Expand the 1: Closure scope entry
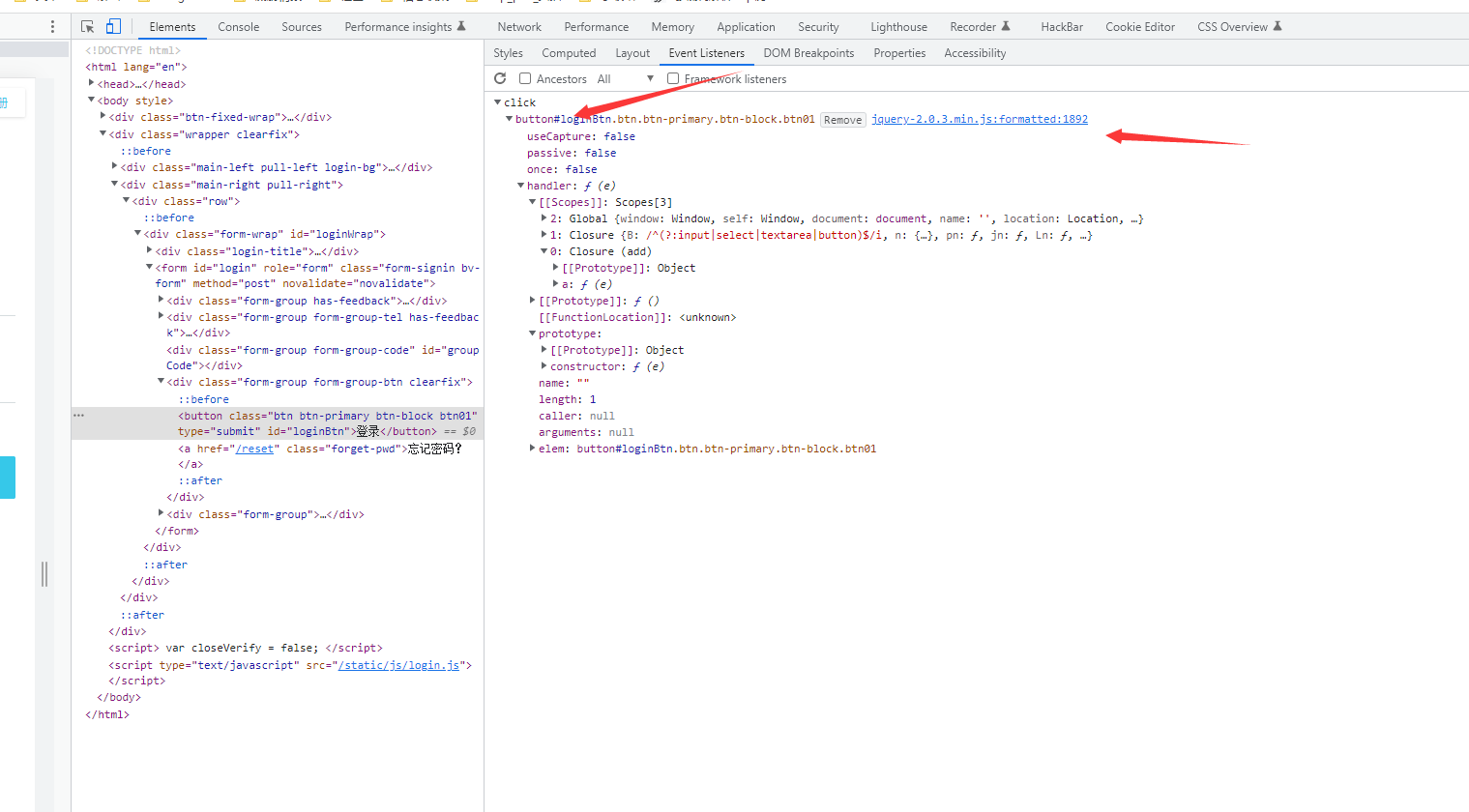1469x812 pixels. click(x=544, y=235)
